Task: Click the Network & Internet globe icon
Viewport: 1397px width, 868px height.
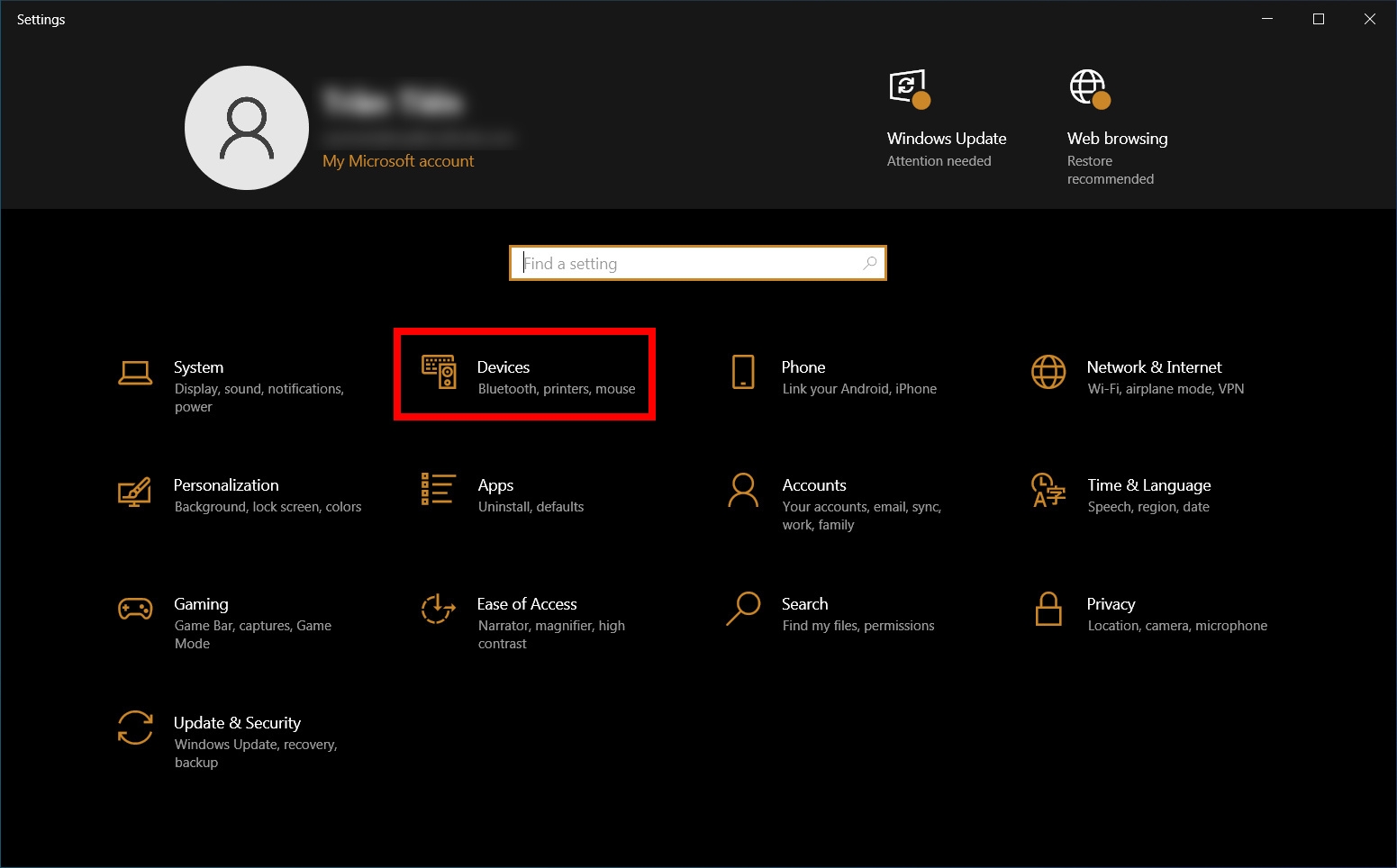Action: (x=1048, y=372)
